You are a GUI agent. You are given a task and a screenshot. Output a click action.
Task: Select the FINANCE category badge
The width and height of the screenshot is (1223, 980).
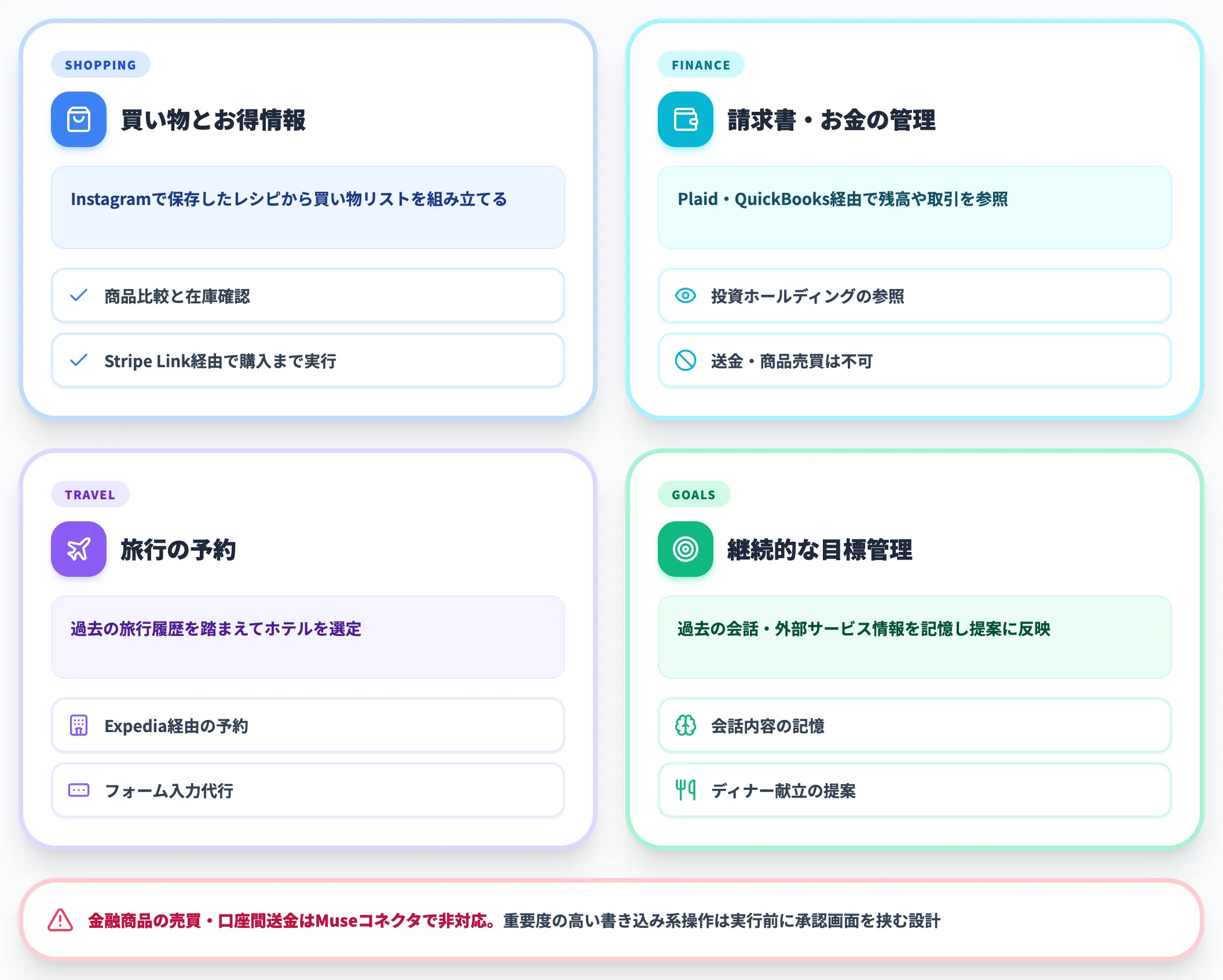point(701,65)
